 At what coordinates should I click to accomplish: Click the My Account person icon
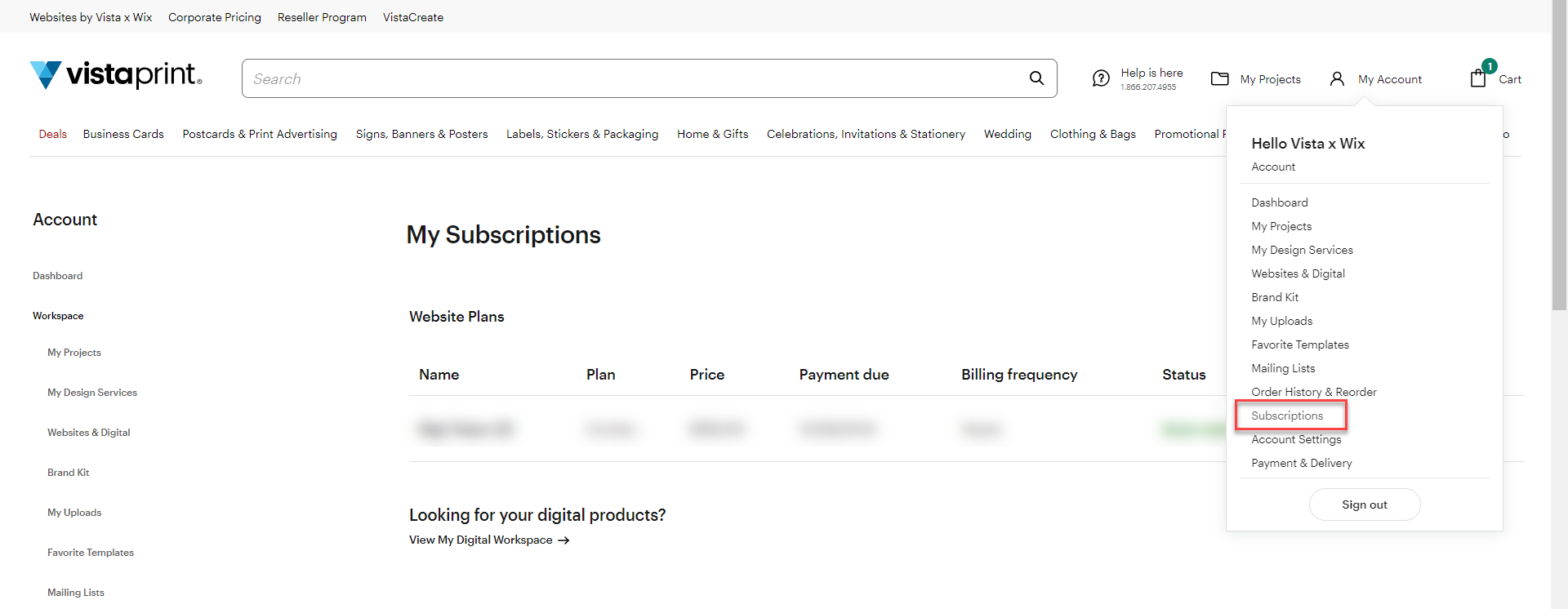coord(1337,78)
